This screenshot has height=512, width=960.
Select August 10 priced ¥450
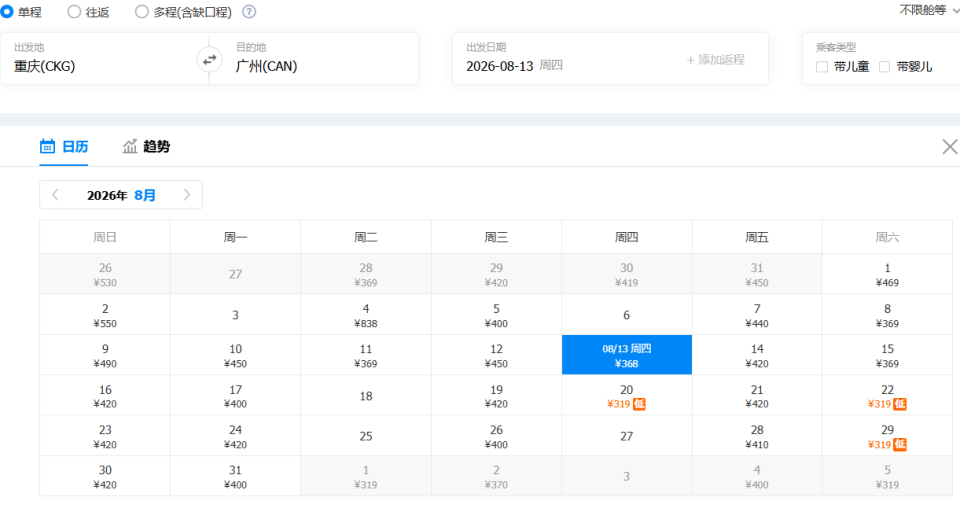235,355
